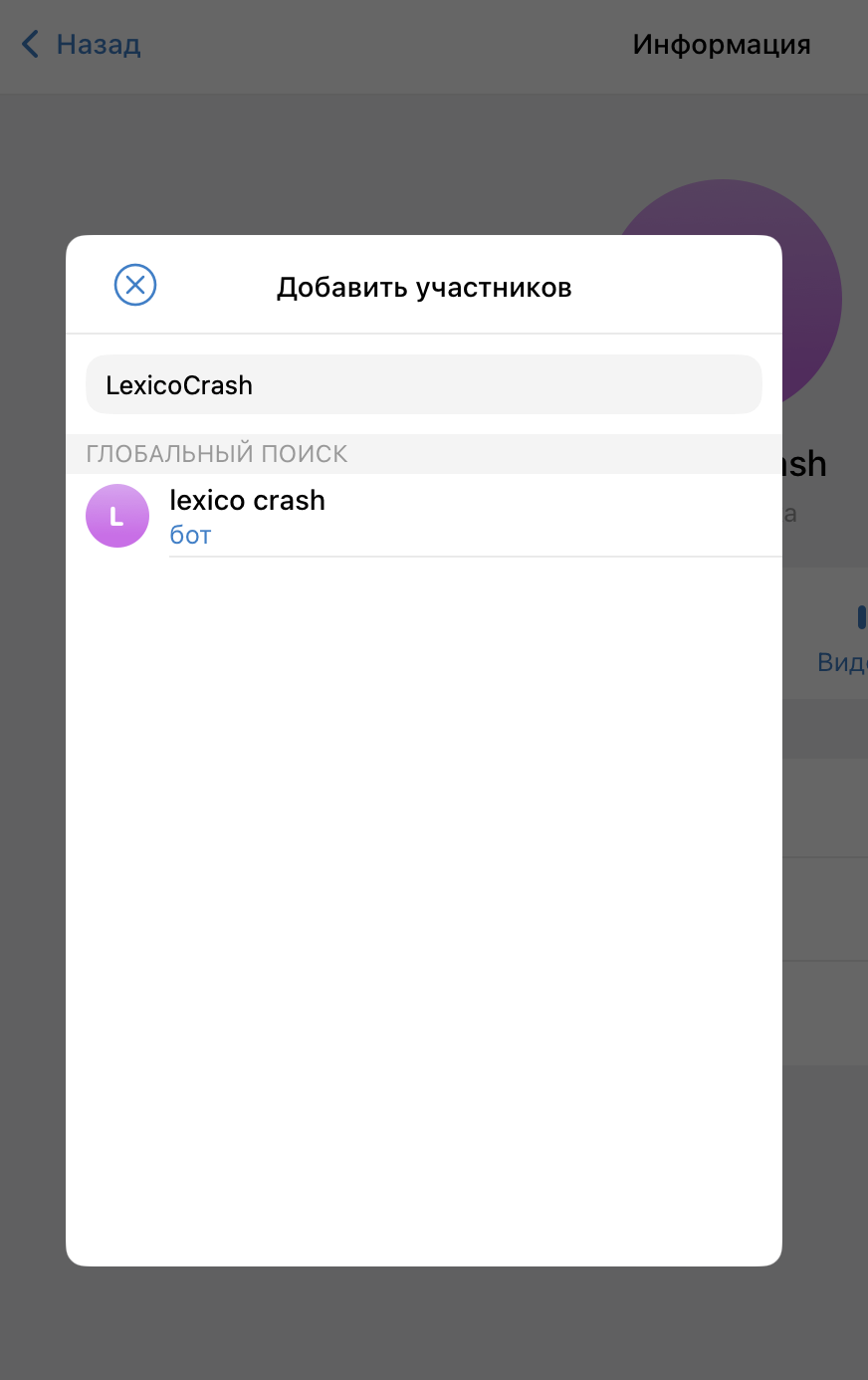
Task: Tap the back chevron arrow icon
Action: click(31, 44)
